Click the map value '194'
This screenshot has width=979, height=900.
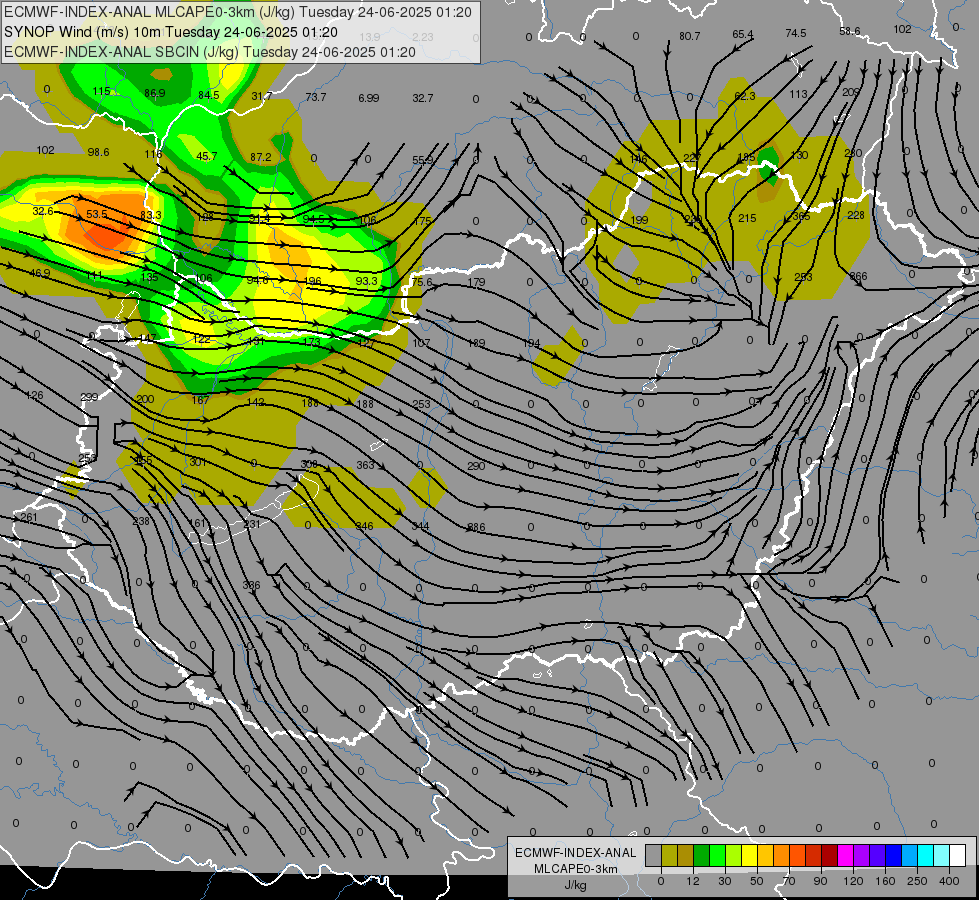point(531,343)
